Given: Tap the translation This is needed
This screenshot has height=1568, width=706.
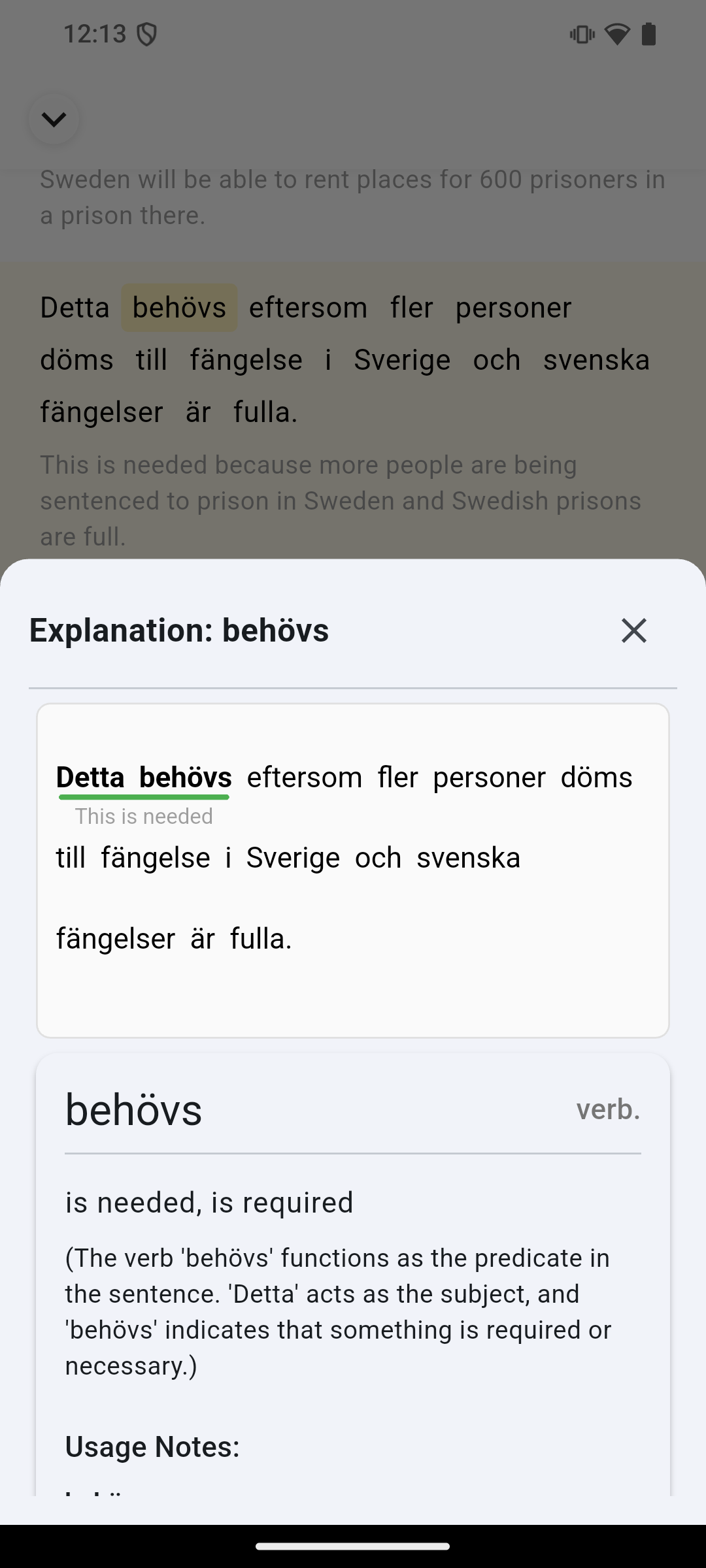Looking at the screenshot, I should click(143, 815).
